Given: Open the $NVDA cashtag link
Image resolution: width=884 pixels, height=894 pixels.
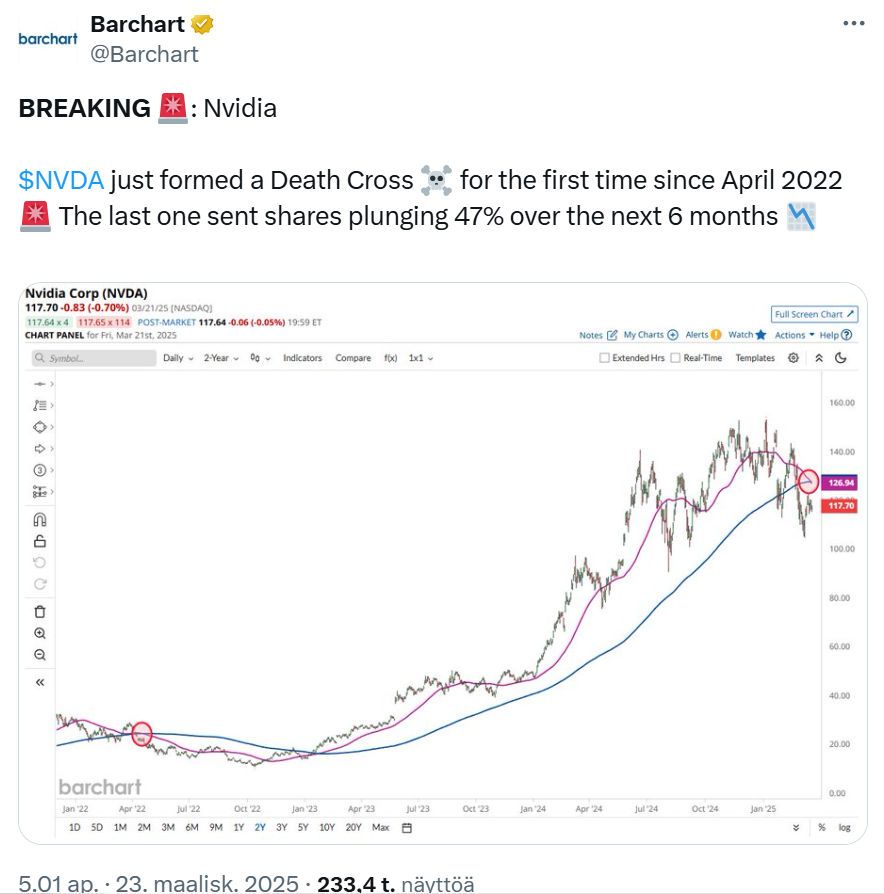Looking at the screenshot, I should click(61, 180).
